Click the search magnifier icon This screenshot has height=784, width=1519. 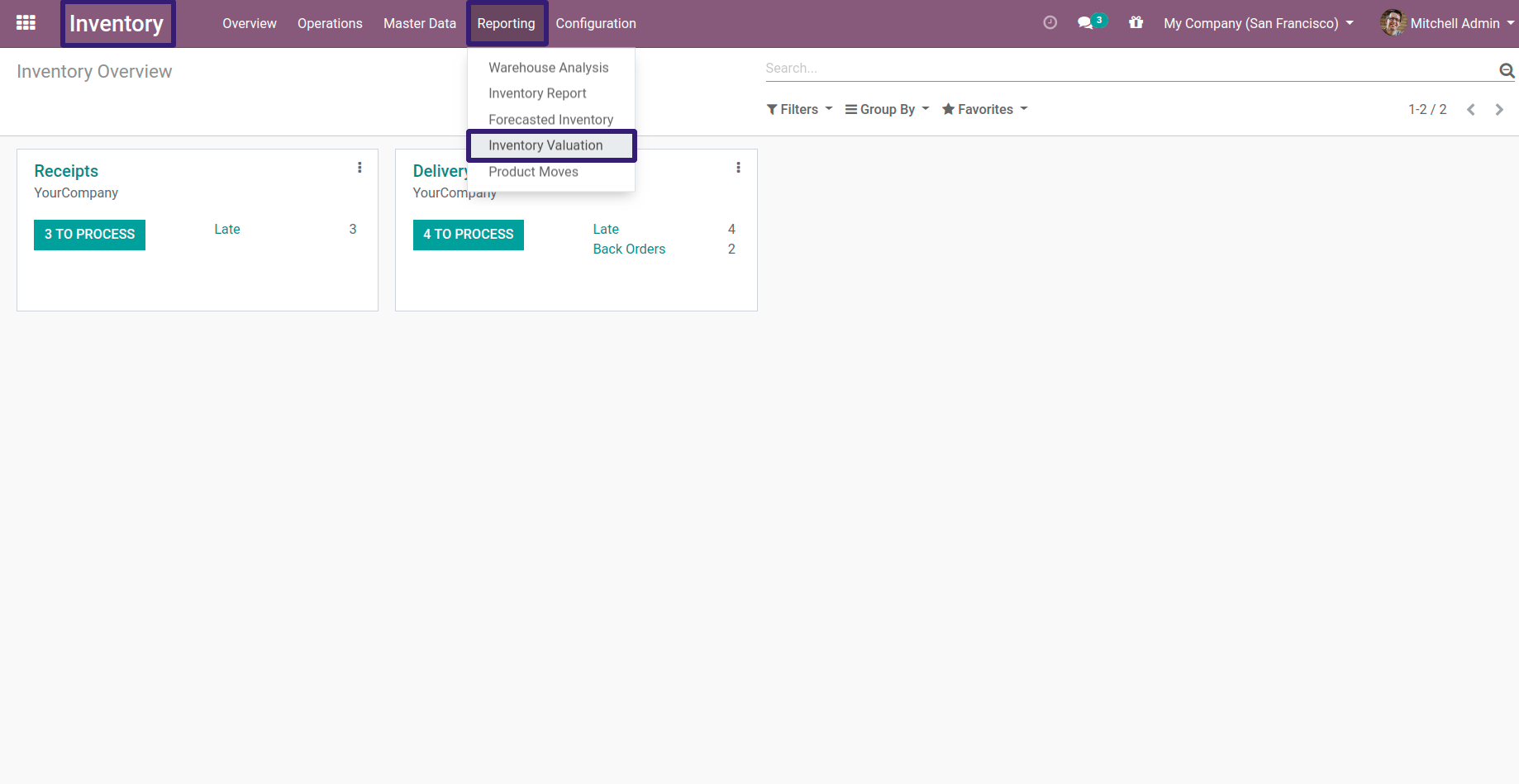pyautogui.click(x=1507, y=71)
